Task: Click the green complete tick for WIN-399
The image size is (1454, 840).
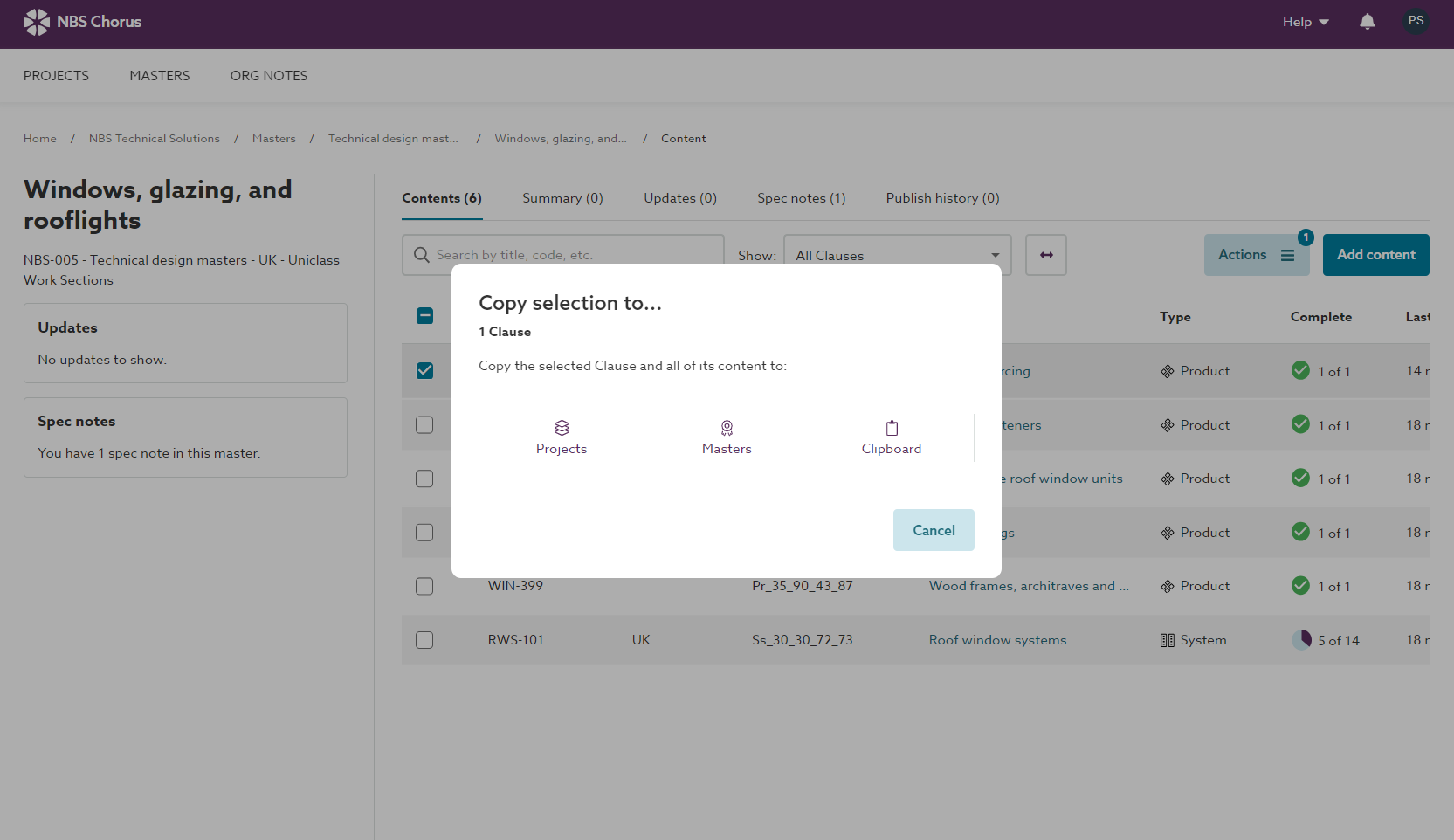Action: (1300, 585)
